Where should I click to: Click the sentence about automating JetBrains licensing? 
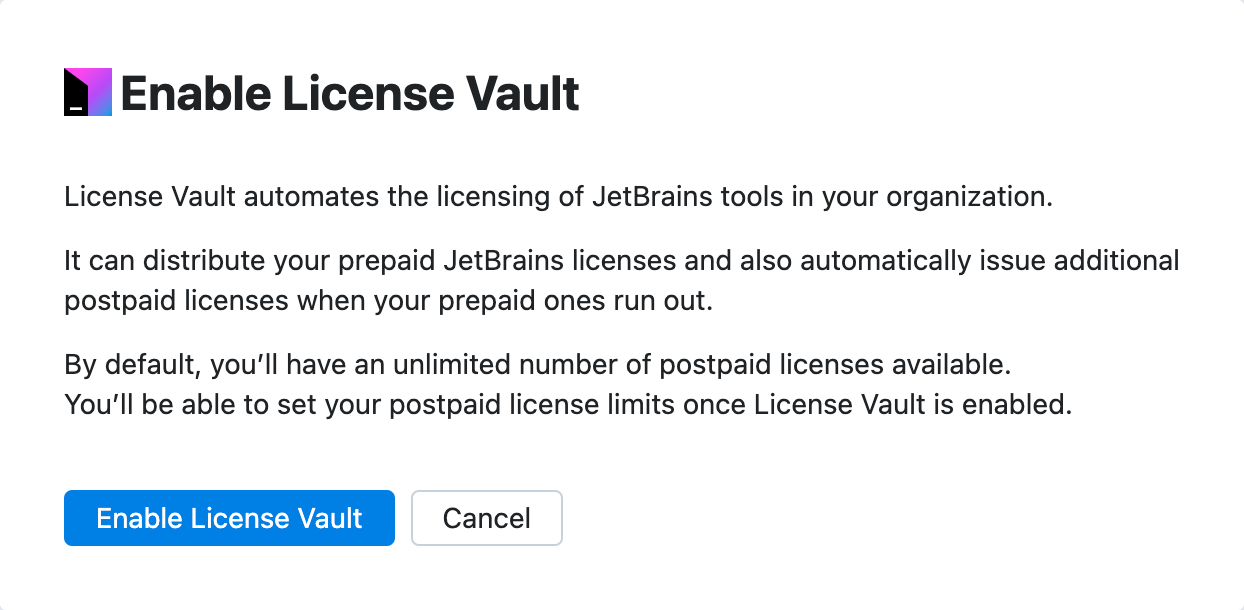coord(558,196)
